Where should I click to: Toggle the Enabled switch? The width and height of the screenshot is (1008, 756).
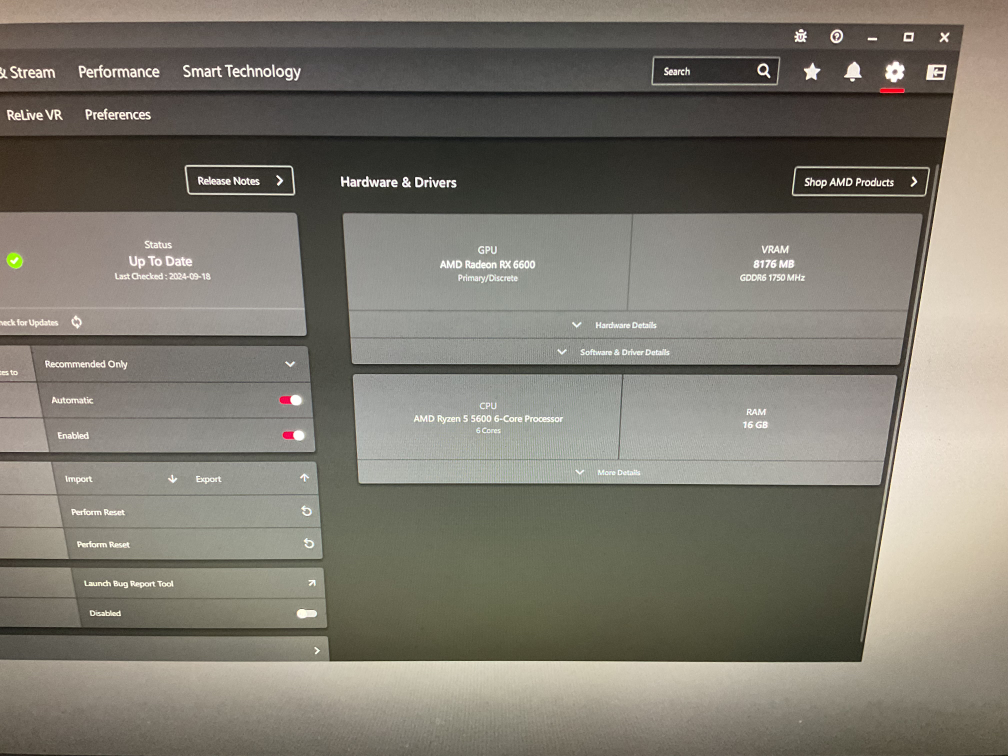tap(293, 435)
